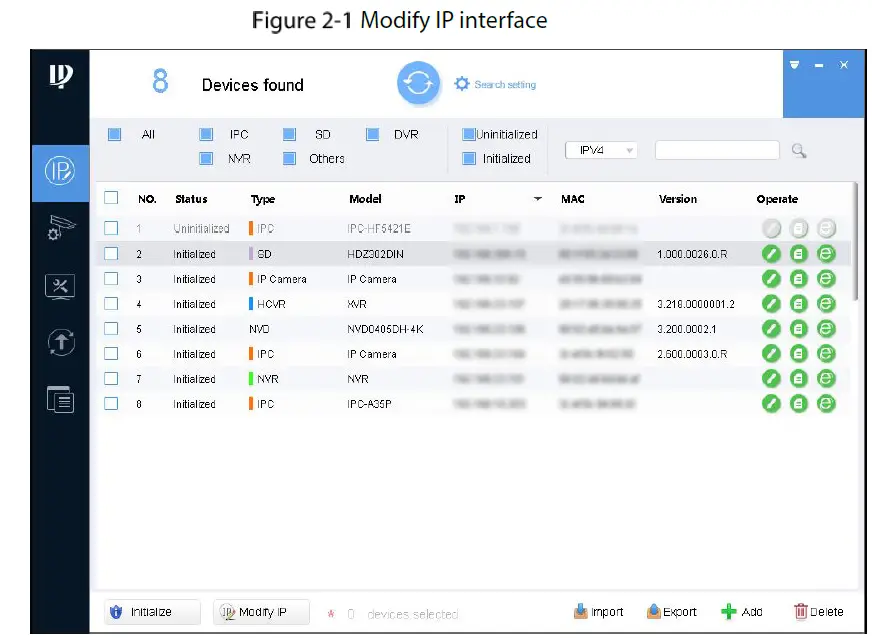Viewport: 872px width, 638px height.
Task: Open the camera settings sidebar icon
Action: point(60,227)
